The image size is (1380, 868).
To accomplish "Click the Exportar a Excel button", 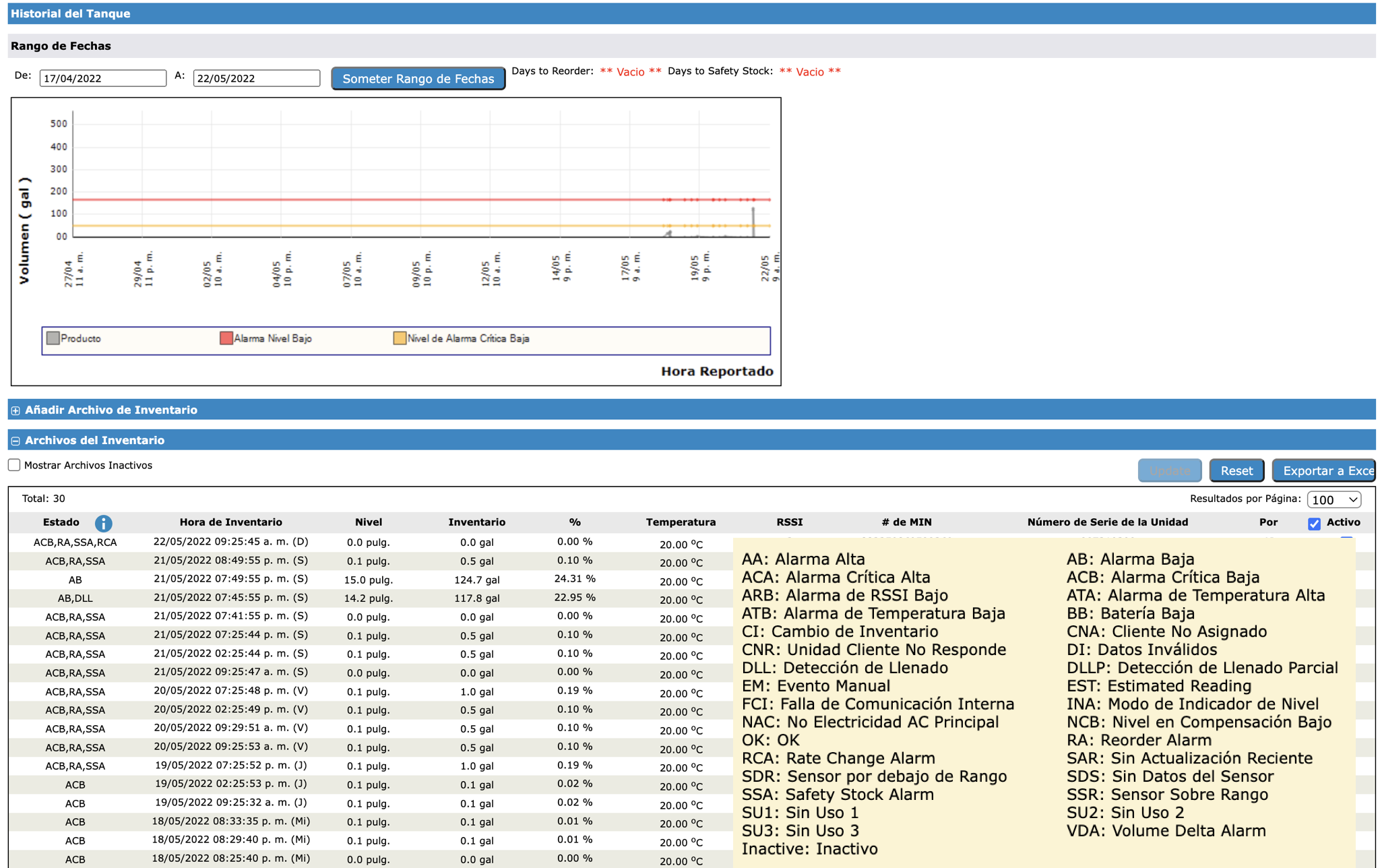I will tap(1324, 470).
